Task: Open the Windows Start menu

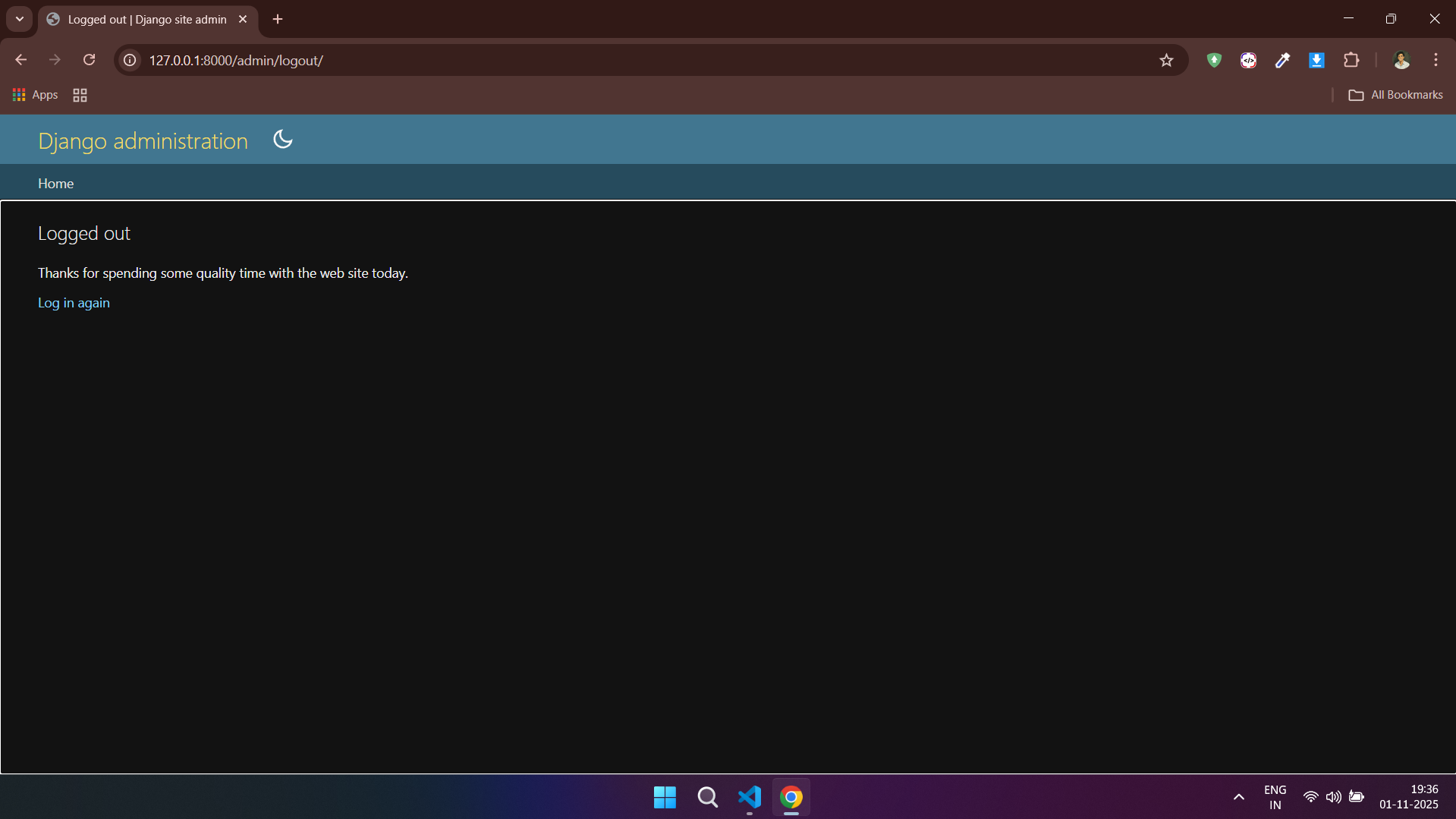Action: click(x=665, y=797)
